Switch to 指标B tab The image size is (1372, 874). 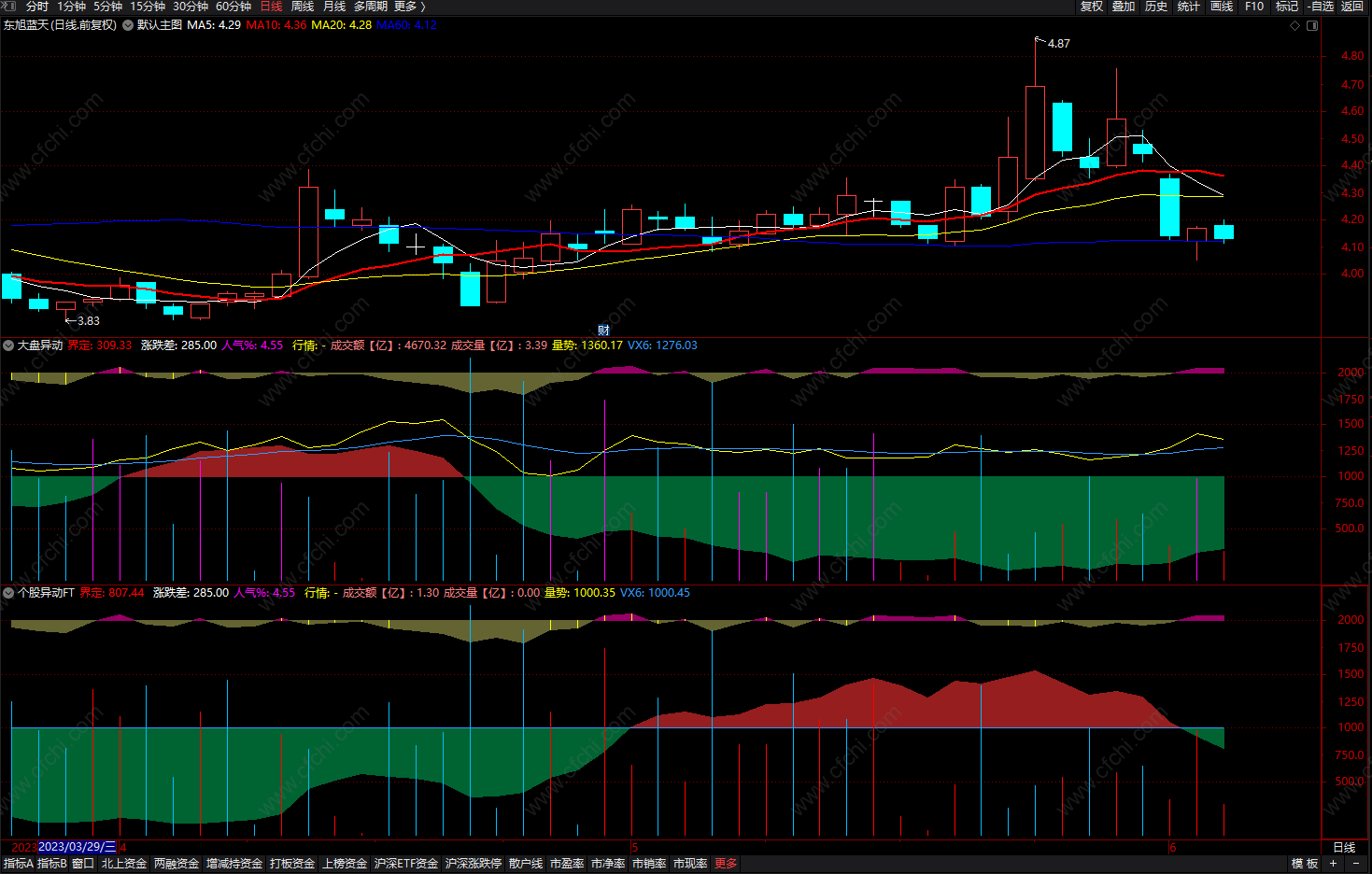[x=52, y=864]
